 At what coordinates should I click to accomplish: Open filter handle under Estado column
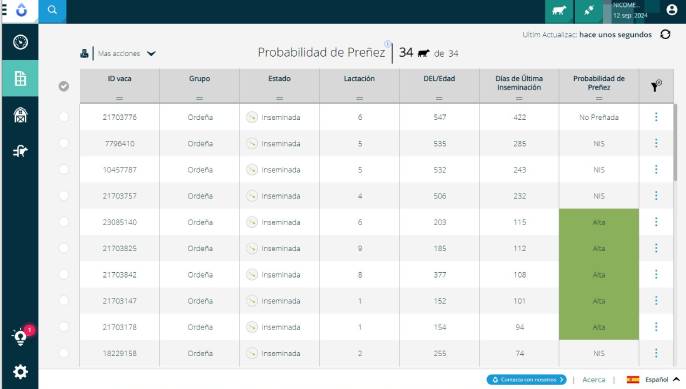[x=280, y=98]
